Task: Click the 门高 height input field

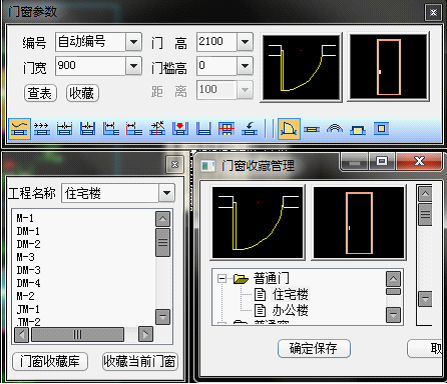Action: (217, 42)
